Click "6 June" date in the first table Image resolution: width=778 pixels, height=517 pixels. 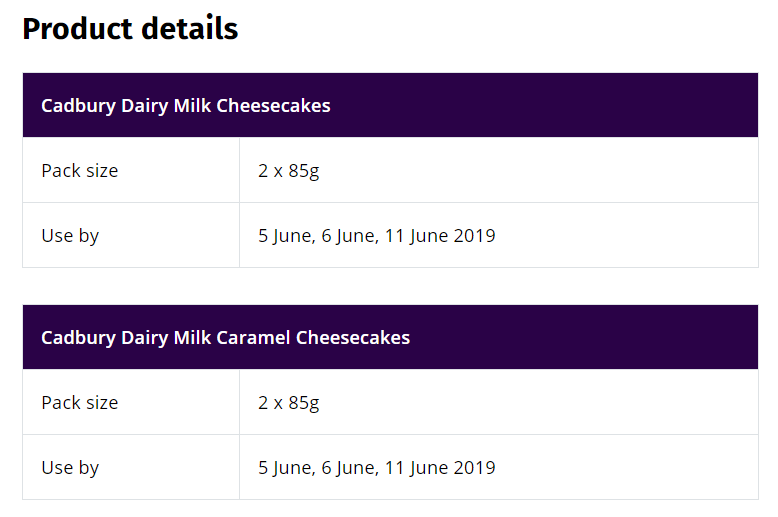point(350,236)
